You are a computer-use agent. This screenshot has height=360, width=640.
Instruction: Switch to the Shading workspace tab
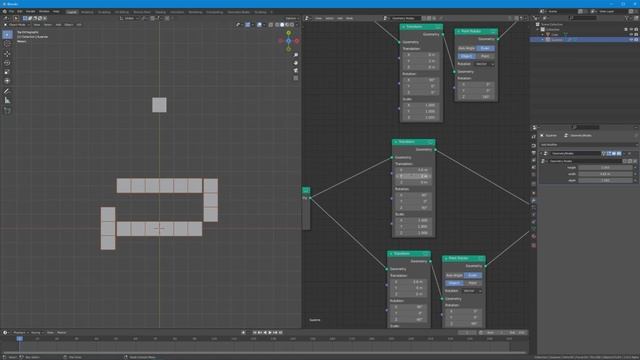(160, 12)
